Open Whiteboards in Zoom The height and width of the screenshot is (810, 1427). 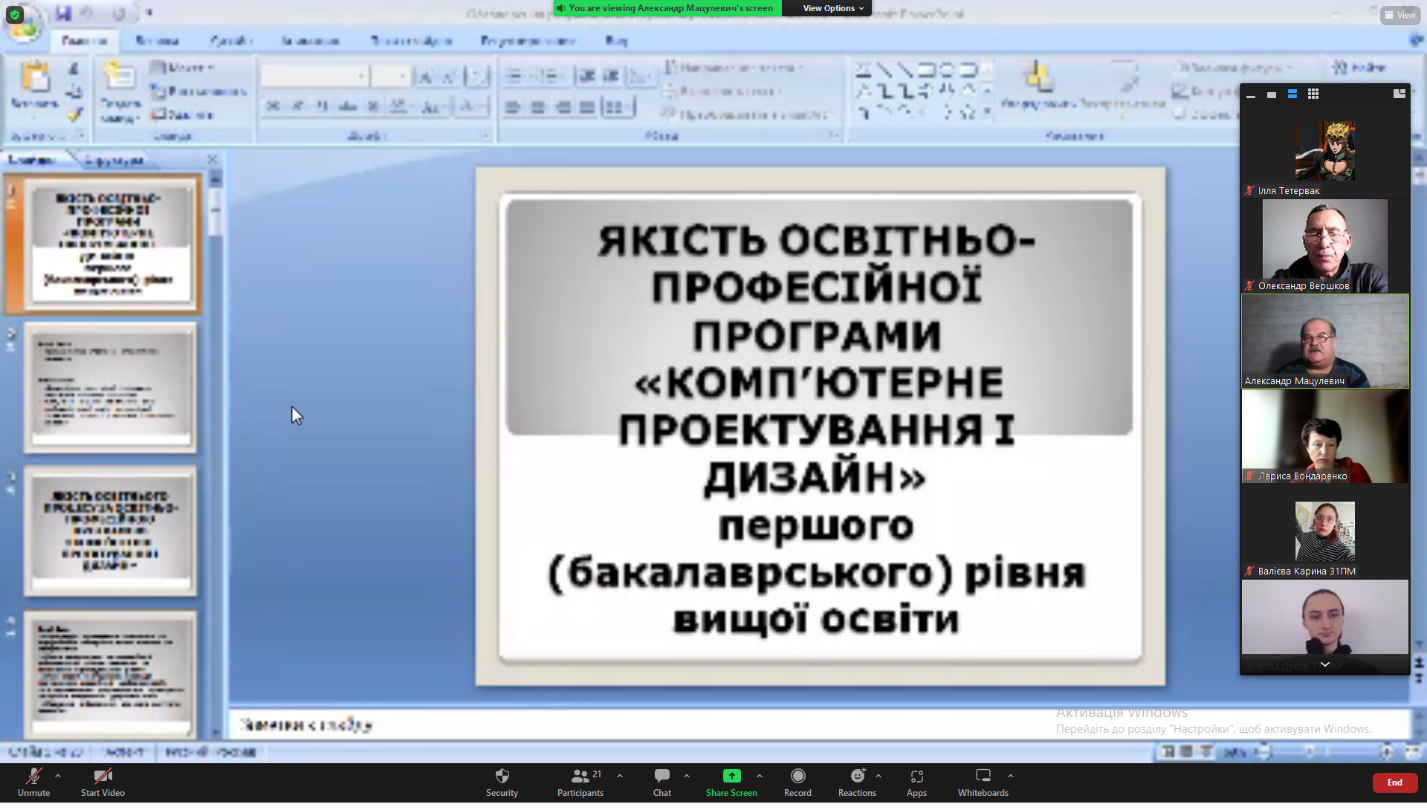983,782
